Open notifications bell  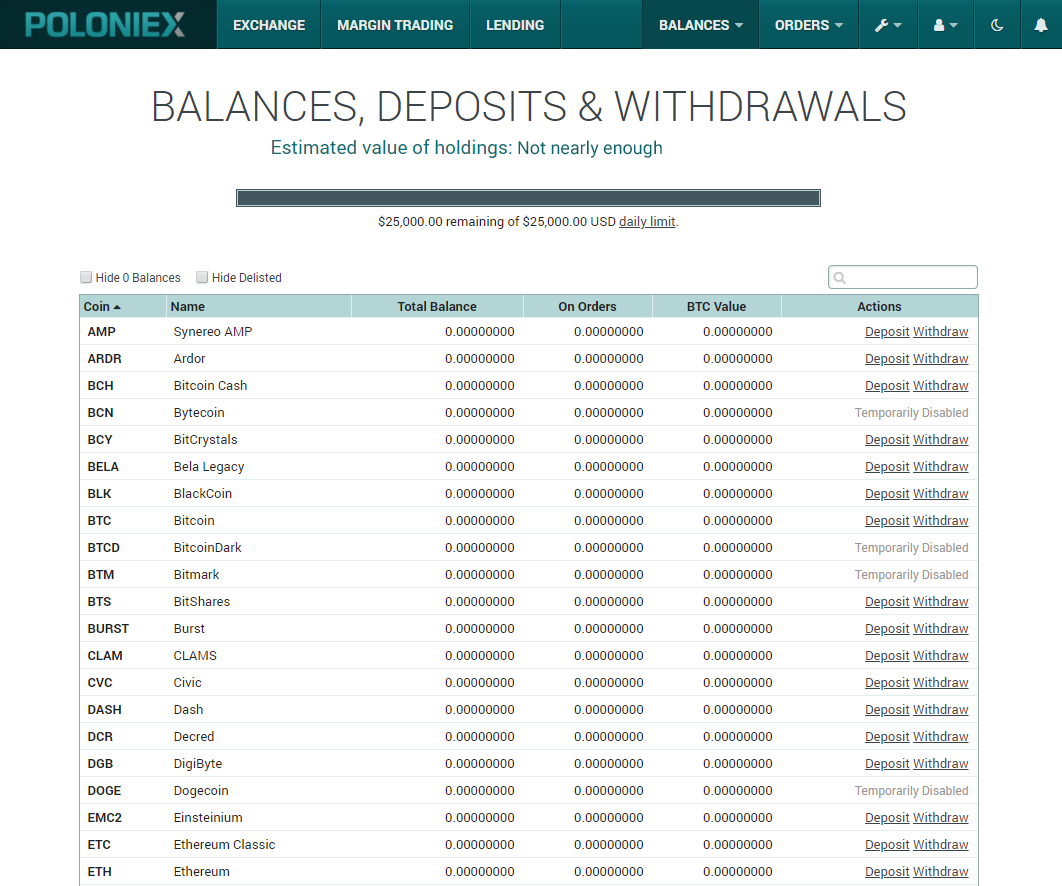pos(1041,25)
